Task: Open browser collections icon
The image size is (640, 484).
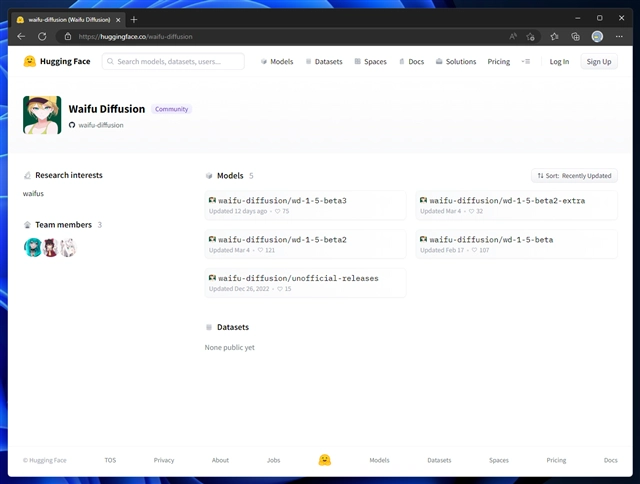Action: click(x=576, y=37)
